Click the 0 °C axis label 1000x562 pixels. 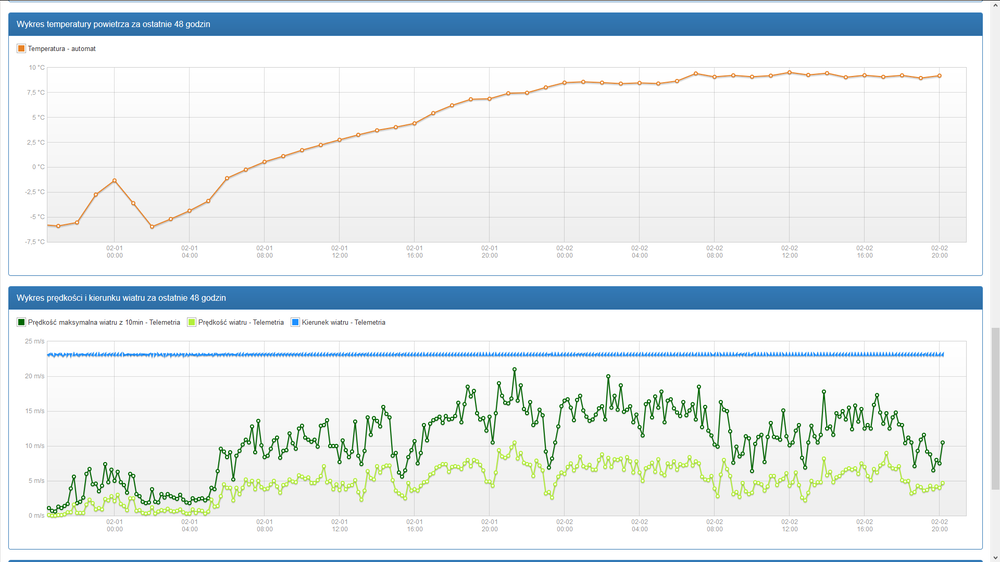(38, 167)
